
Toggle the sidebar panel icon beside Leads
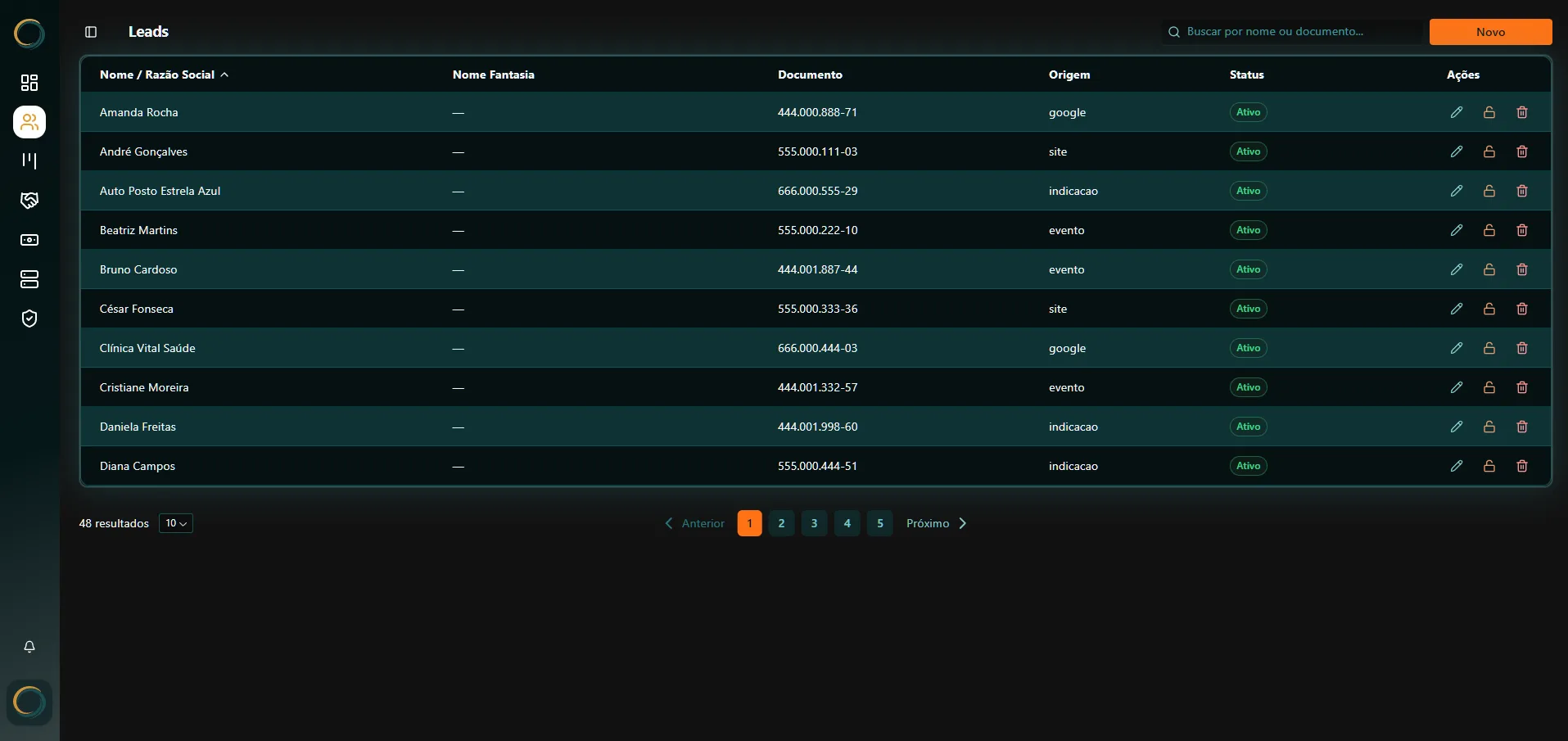tap(91, 32)
